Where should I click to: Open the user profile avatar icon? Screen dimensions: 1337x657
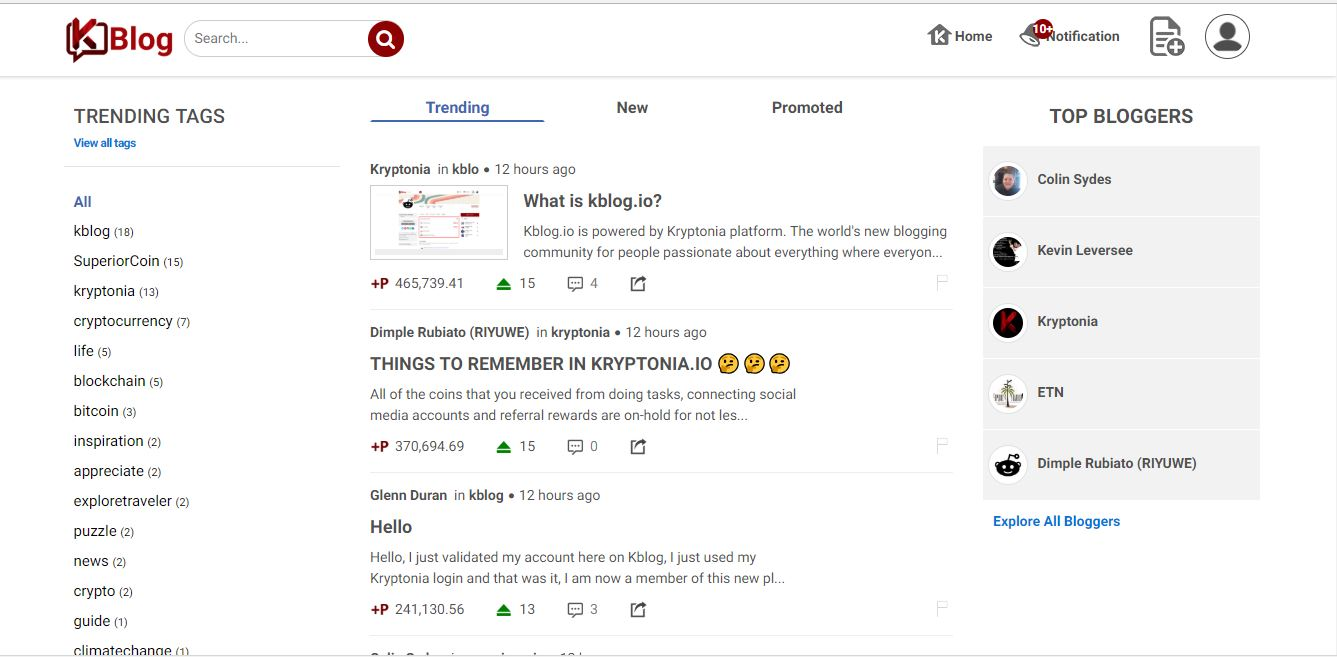(x=1227, y=37)
